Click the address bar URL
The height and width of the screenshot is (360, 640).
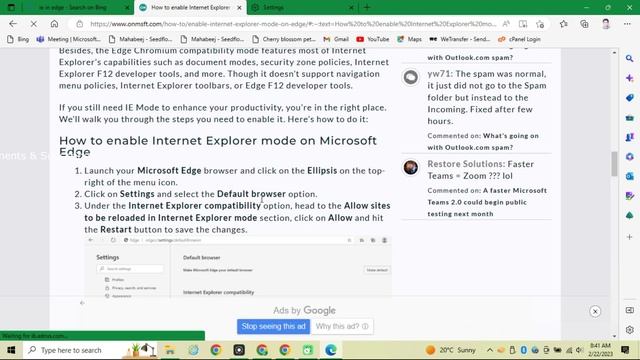coord(293,24)
